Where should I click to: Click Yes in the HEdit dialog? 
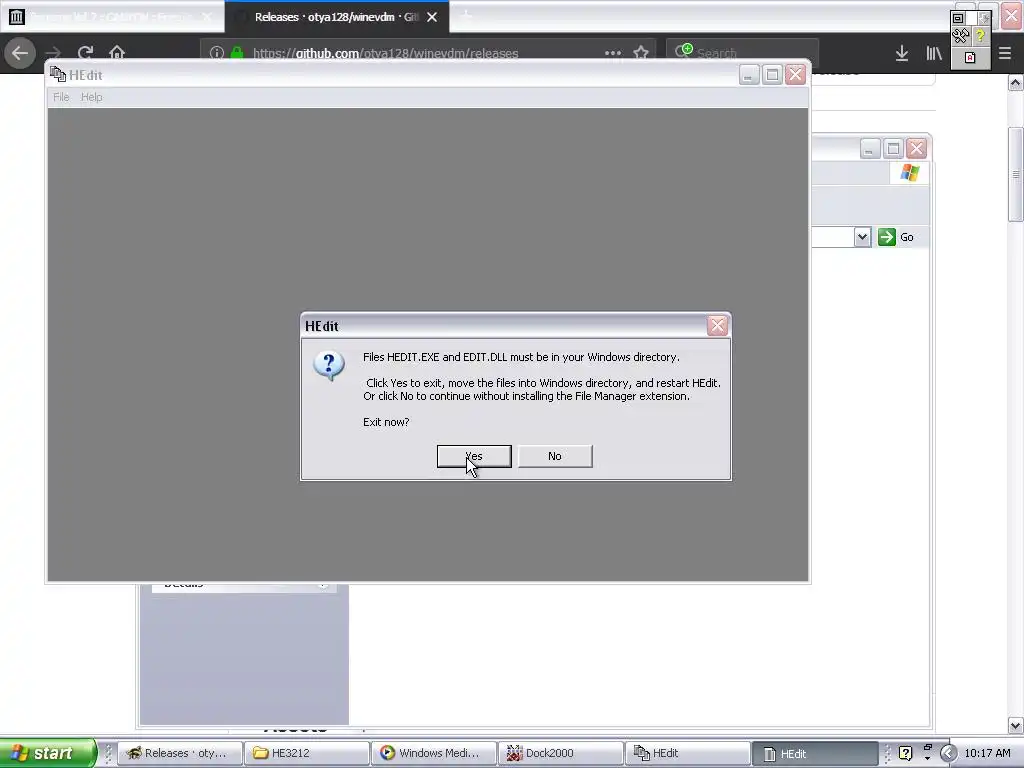pos(473,456)
